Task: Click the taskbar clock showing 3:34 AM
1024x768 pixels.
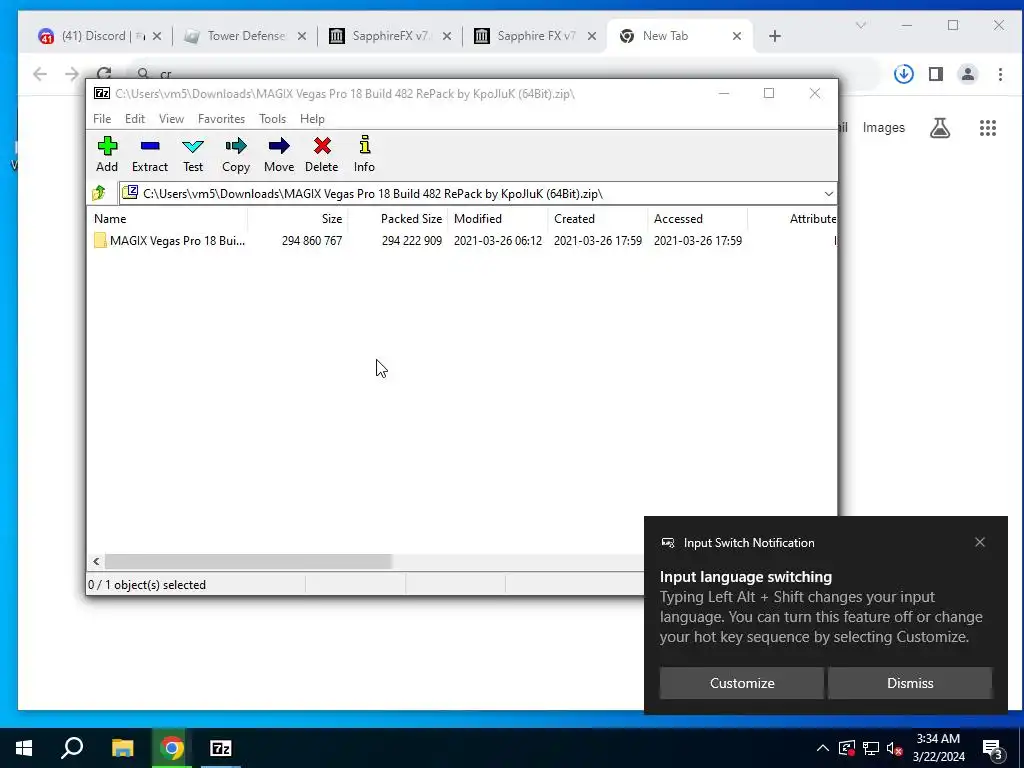Action: pos(938,748)
